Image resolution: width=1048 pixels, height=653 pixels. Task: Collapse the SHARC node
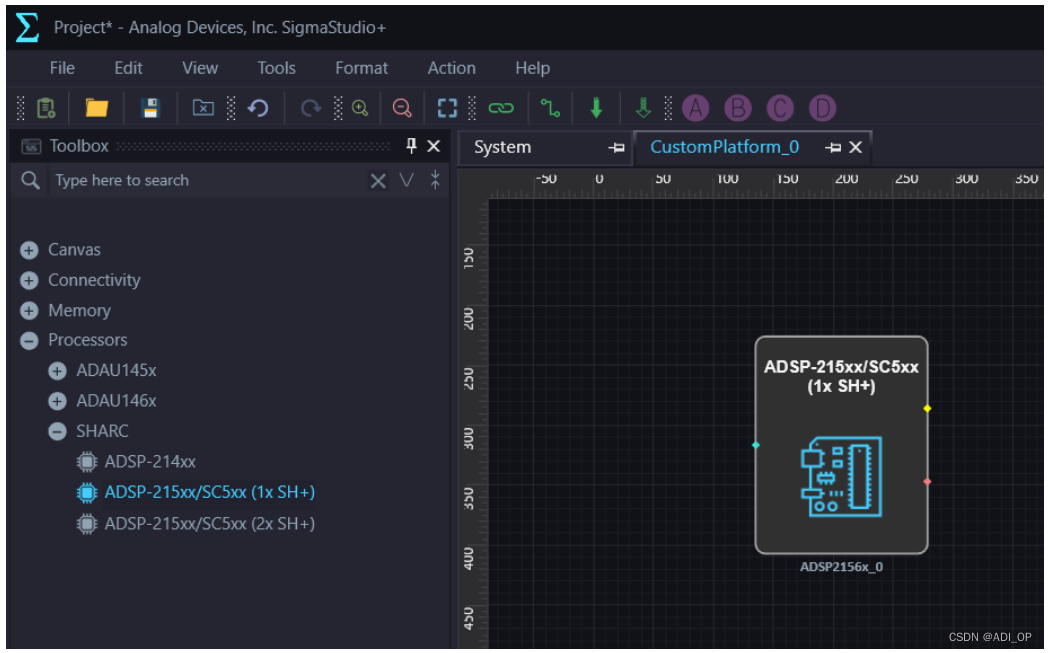(x=57, y=432)
